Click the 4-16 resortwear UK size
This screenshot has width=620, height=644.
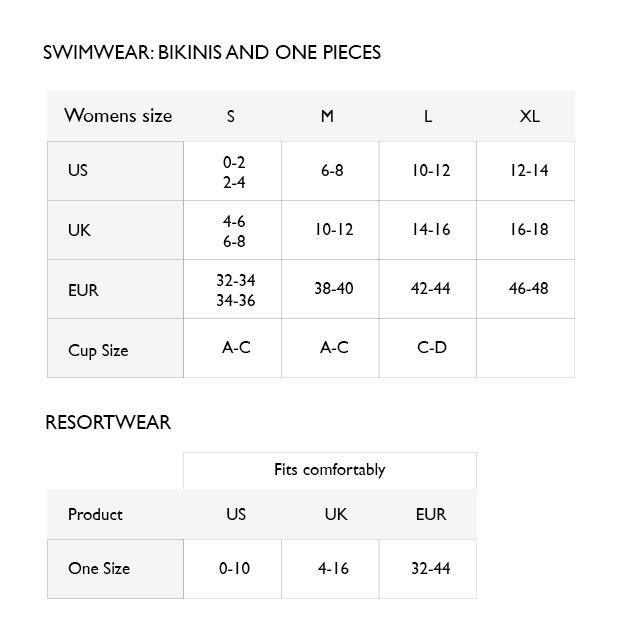[x=333, y=568]
